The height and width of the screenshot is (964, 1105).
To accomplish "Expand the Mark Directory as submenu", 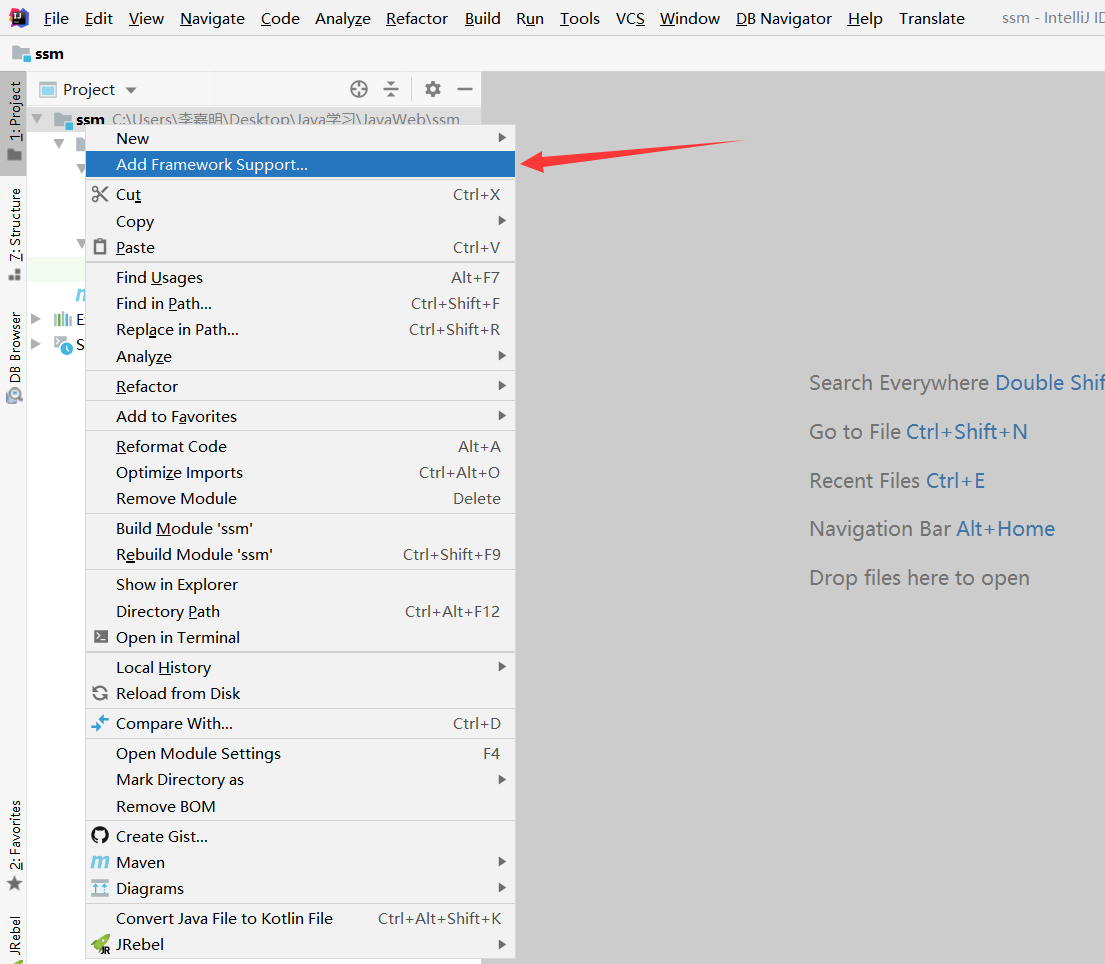I will (x=300, y=779).
